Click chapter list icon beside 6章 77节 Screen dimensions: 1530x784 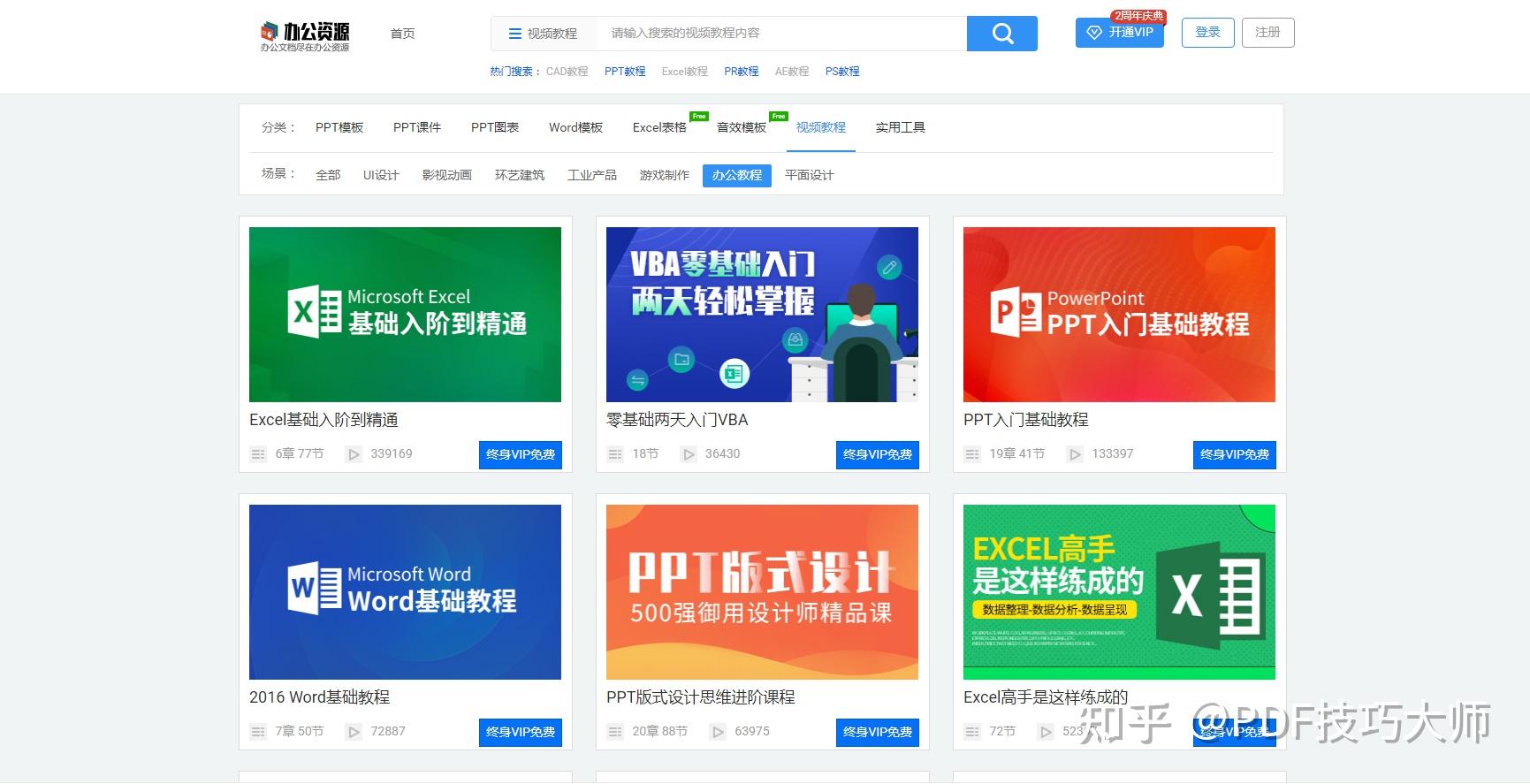tap(258, 454)
